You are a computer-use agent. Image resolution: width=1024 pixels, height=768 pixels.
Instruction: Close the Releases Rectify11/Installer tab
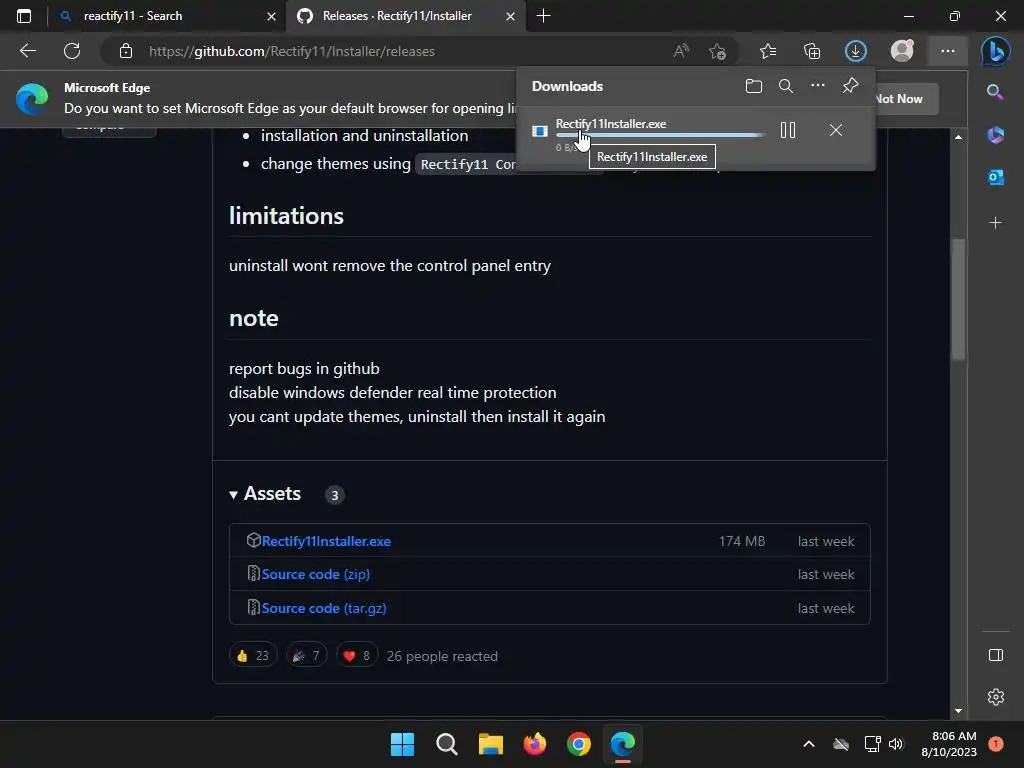pyautogui.click(x=510, y=16)
